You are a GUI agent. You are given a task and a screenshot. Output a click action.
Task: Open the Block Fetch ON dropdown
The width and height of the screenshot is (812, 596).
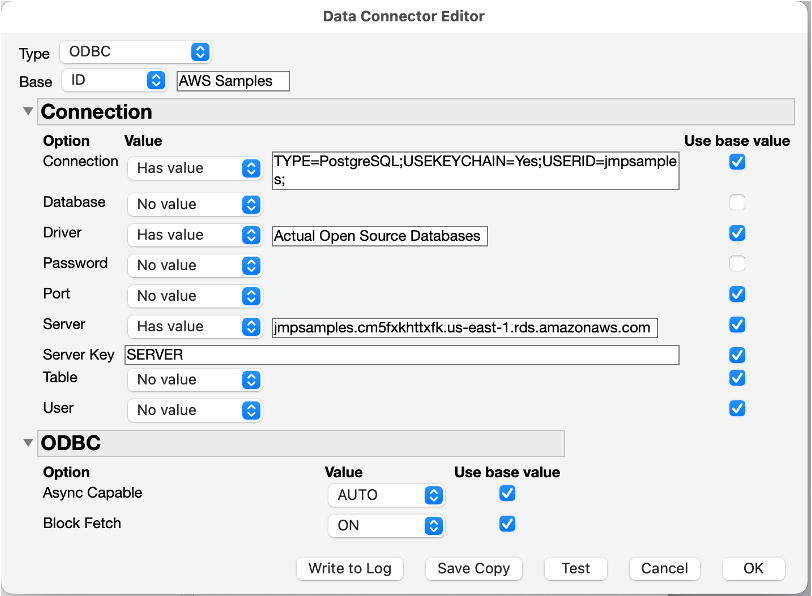tap(386, 525)
